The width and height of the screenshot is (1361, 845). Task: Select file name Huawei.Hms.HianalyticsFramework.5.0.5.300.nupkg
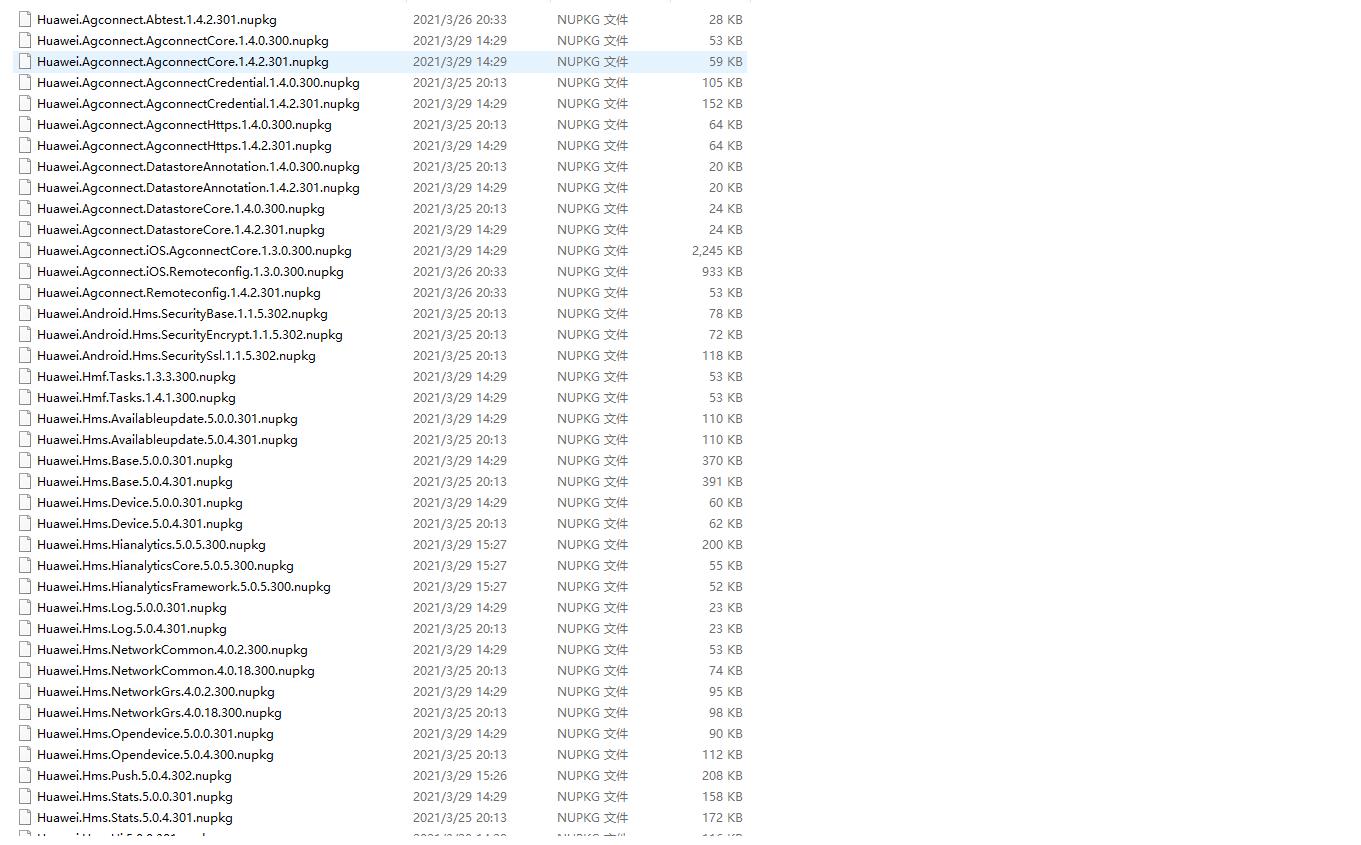click(x=184, y=586)
